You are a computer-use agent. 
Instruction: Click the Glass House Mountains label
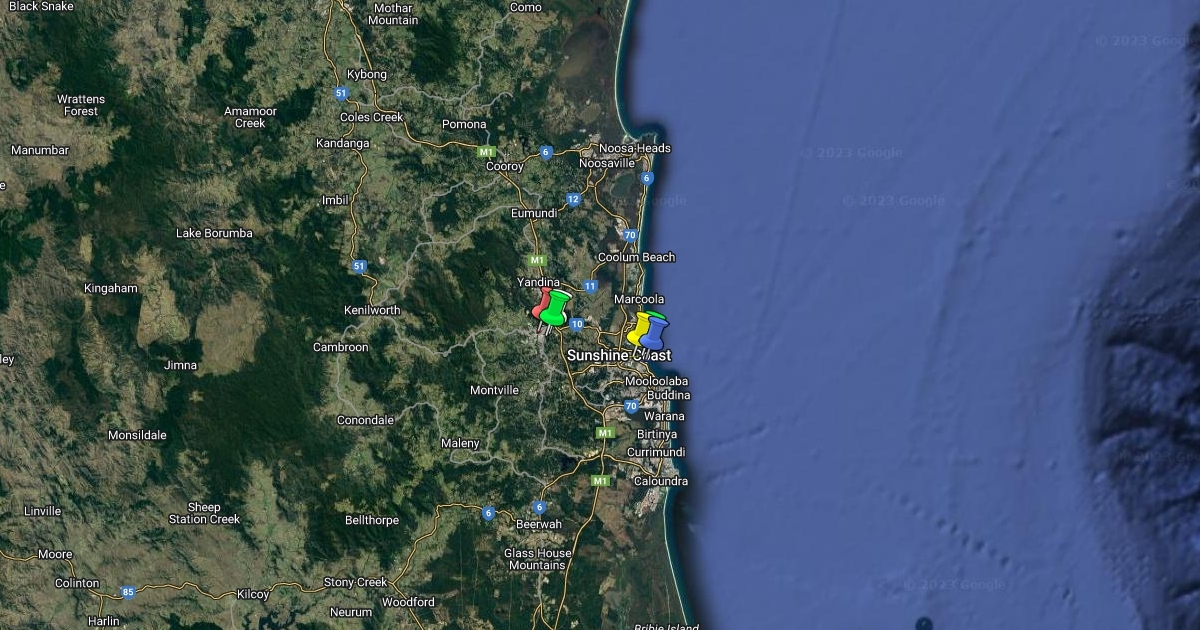coord(538,559)
